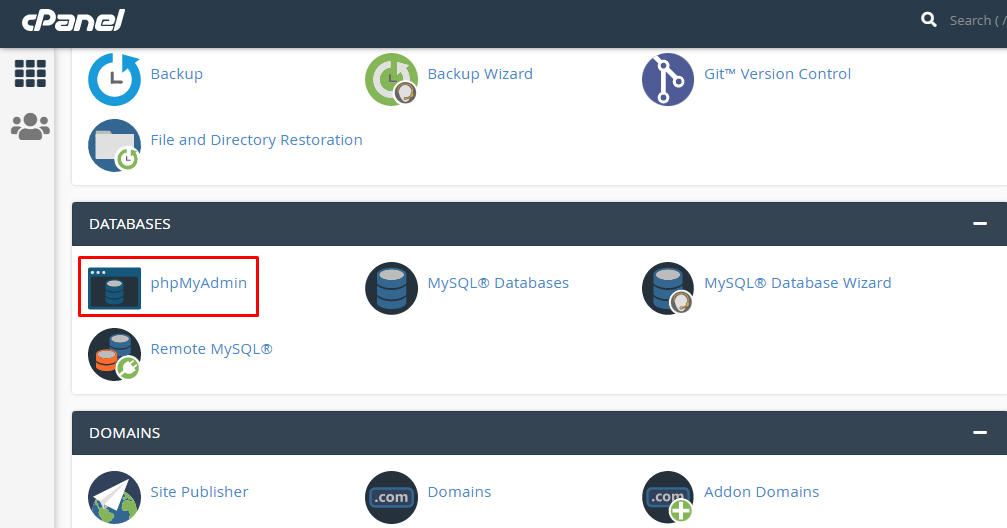Viewport: 1007px width, 528px height.
Task: Open the home grid icon in sidebar
Action: (30, 73)
